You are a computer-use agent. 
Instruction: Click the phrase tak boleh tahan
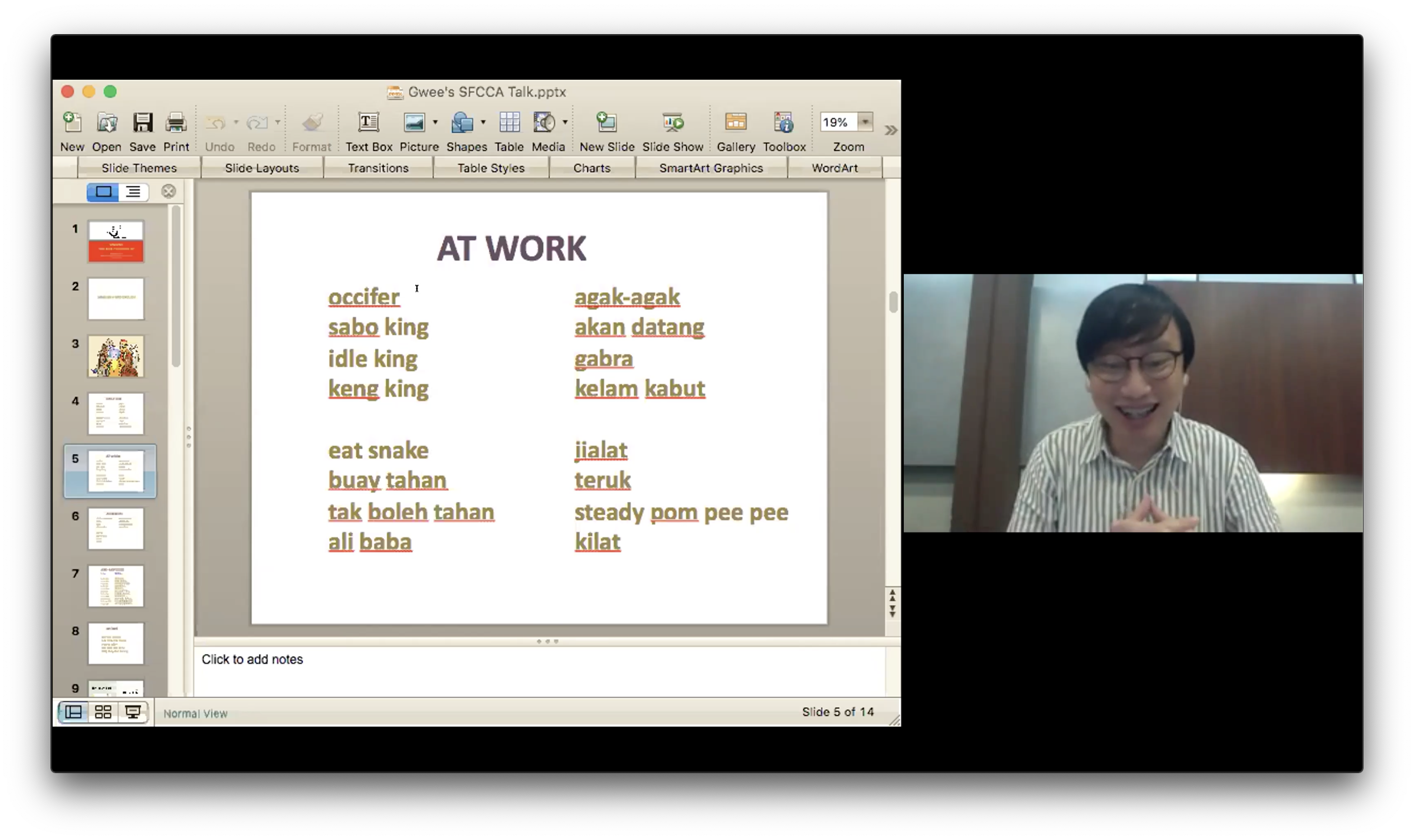411,512
